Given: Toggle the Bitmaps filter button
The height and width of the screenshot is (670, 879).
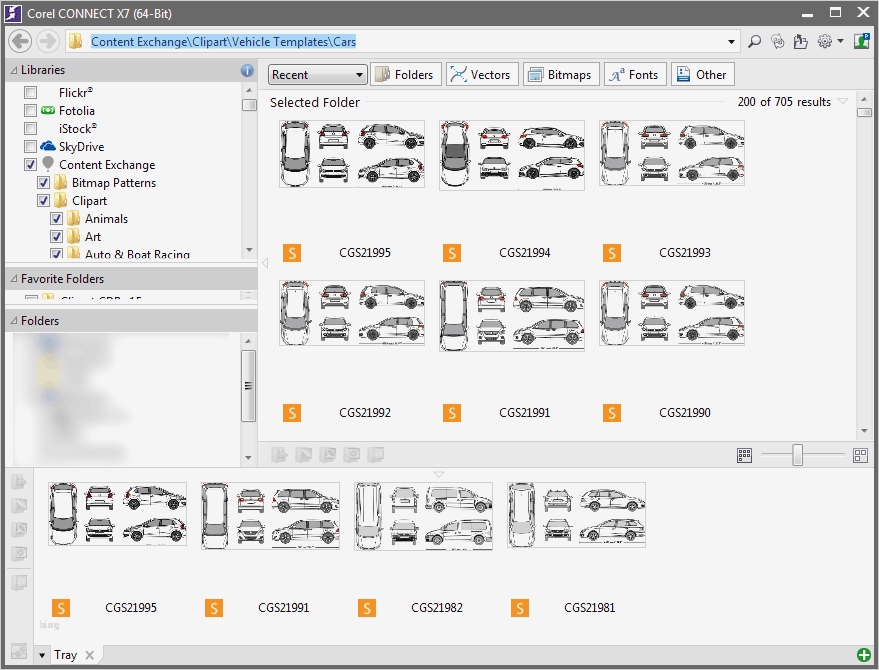Looking at the screenshot, I should 561,75.
